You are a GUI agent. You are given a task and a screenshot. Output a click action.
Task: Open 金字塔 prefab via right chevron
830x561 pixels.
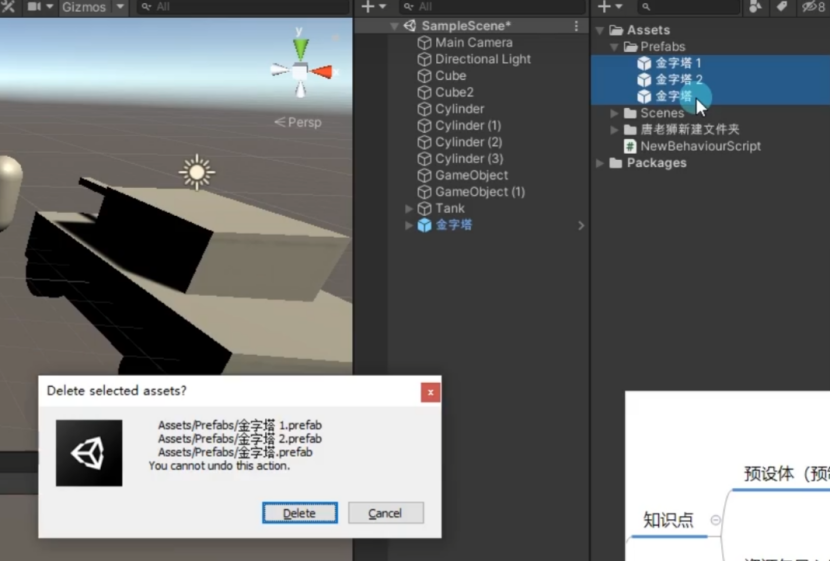click(x=581, y=226)
